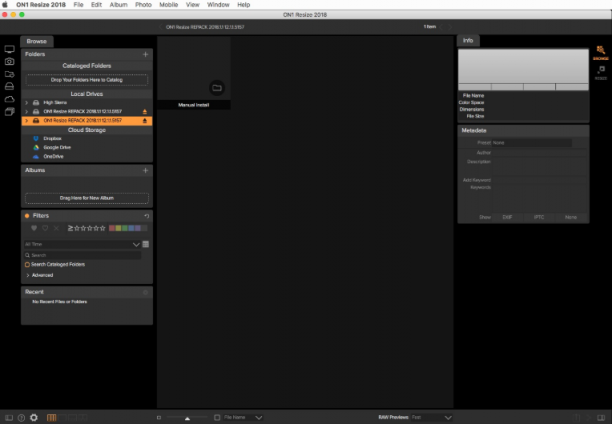Open the Album menu
Screen dimensions: 612x424
pos(118,5)
